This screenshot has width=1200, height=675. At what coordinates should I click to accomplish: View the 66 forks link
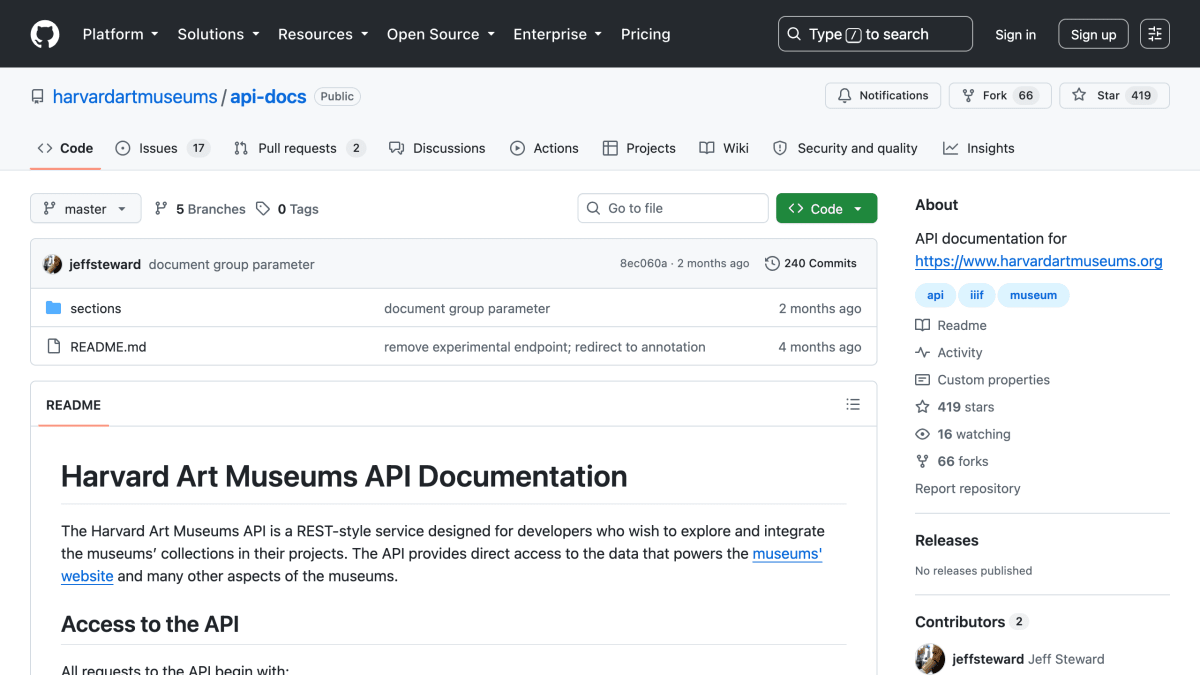tap(952, 461)
